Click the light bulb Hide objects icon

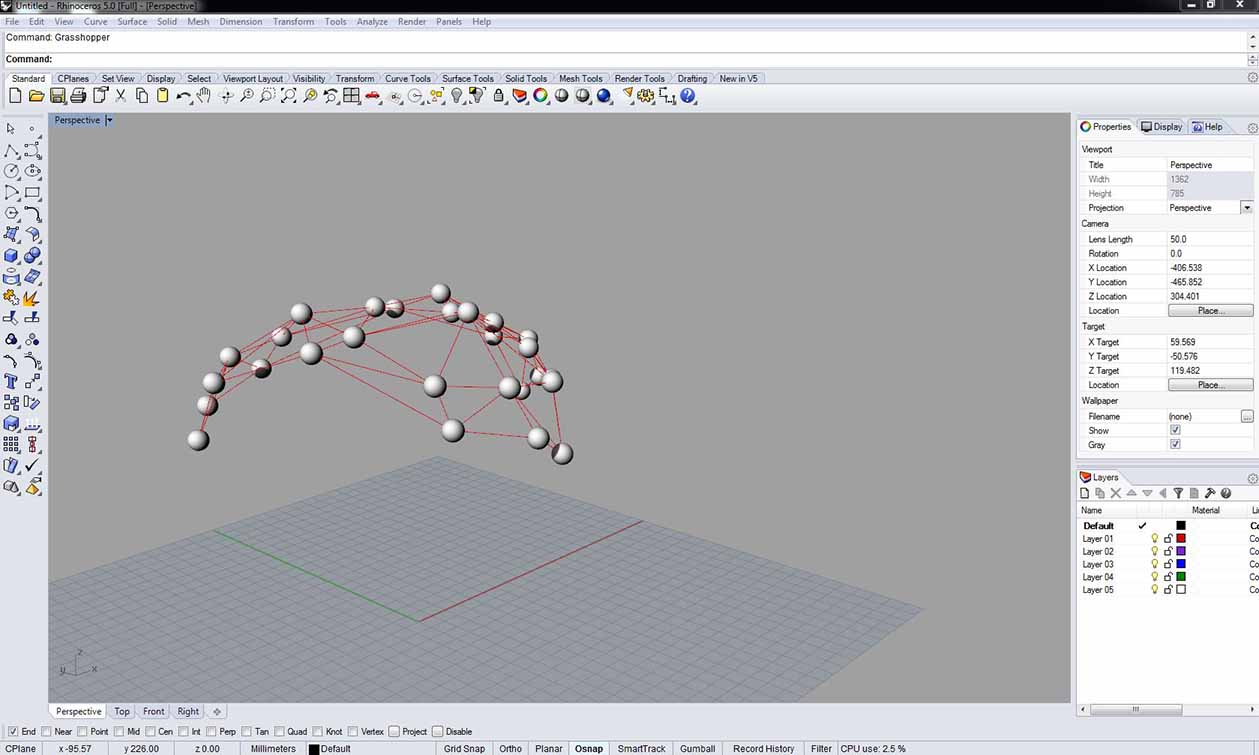point(457,96)
